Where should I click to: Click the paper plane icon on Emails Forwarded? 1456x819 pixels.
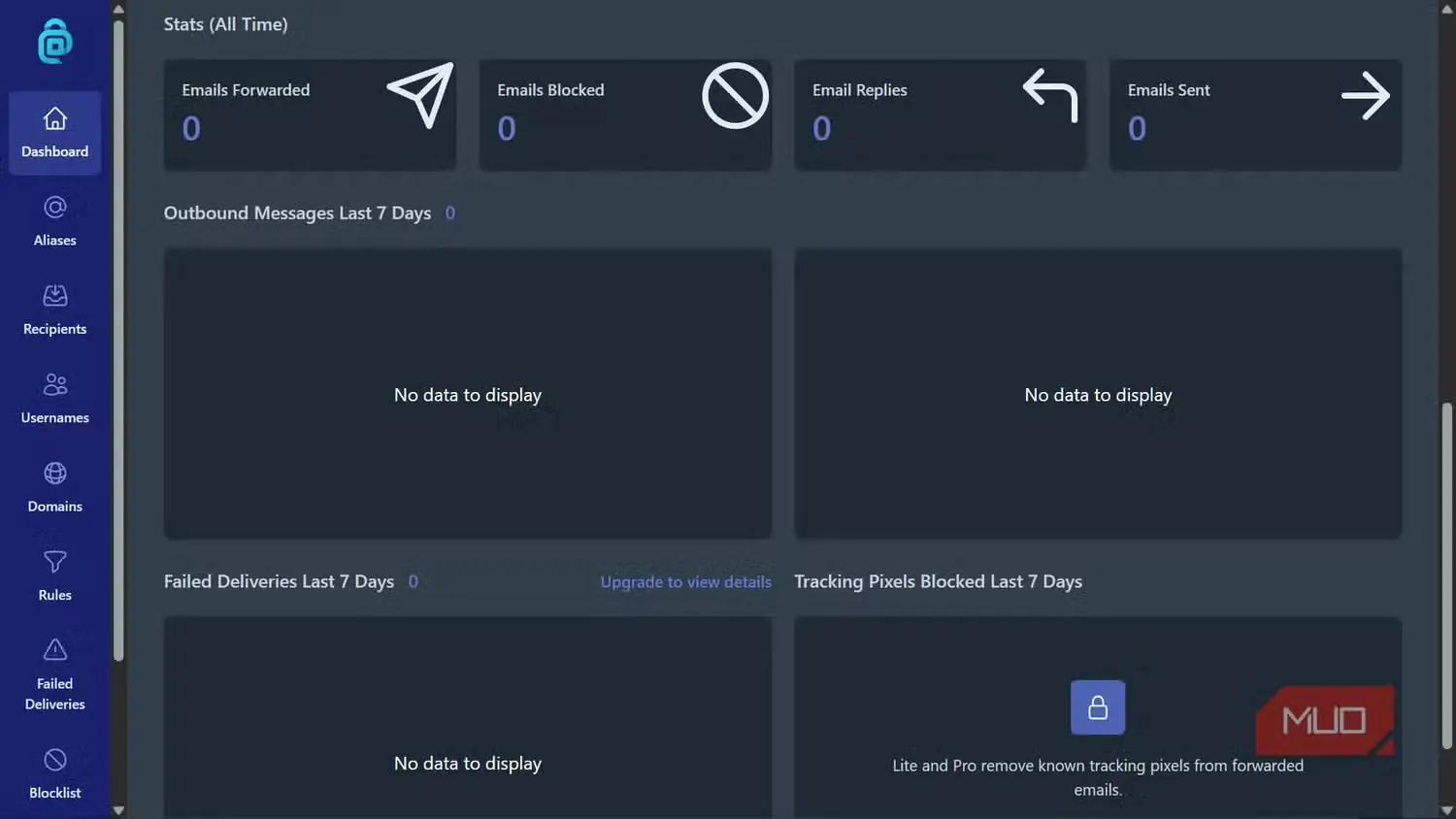point(421,95)
